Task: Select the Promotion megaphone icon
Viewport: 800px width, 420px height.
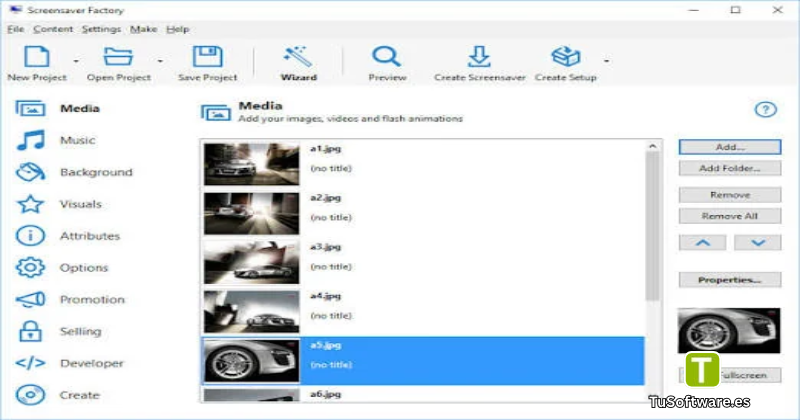Action: coord(30,300)
